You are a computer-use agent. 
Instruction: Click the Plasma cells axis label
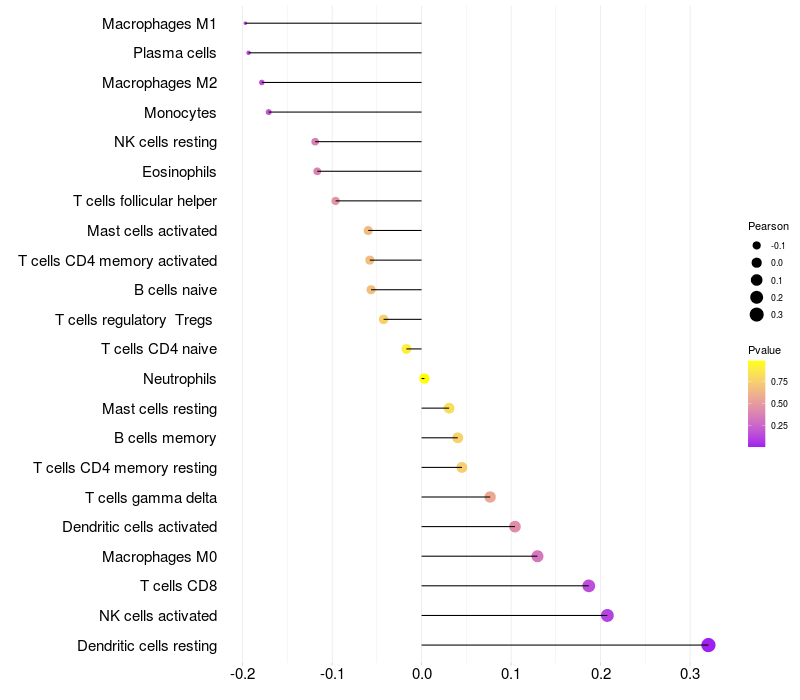(x=175, y=53)
